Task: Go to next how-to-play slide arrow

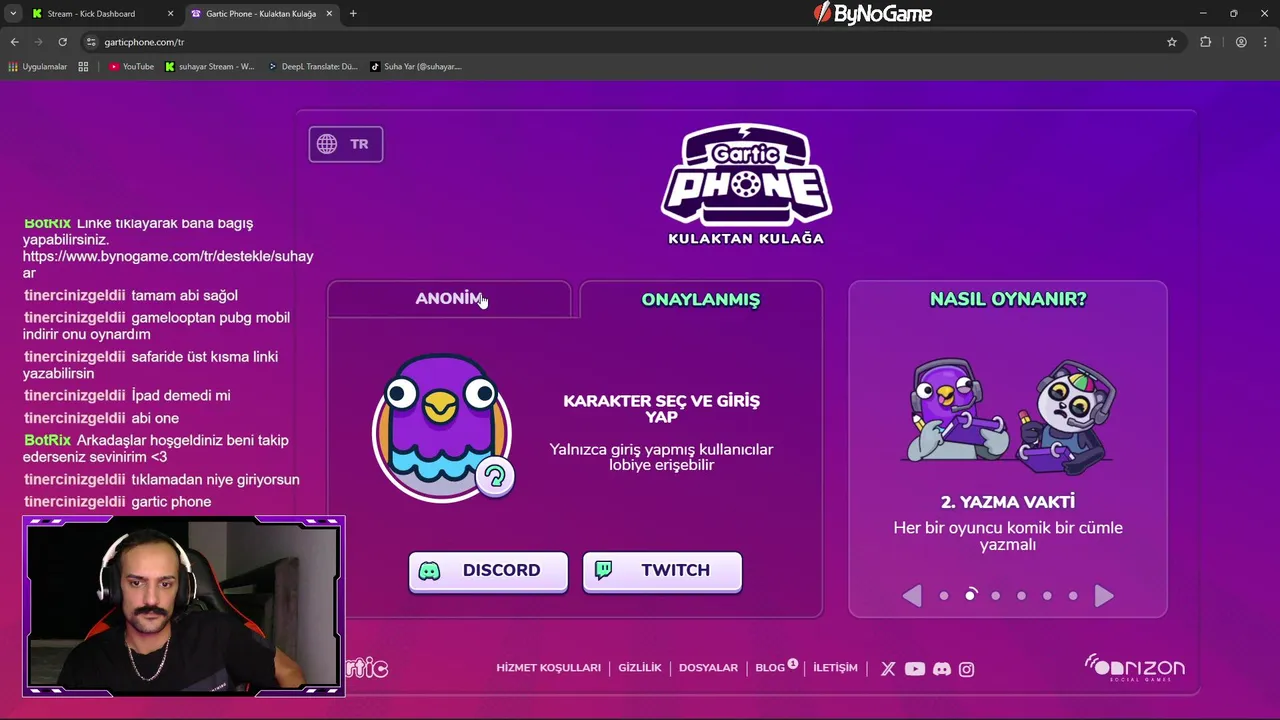Action: [1104, 596]
